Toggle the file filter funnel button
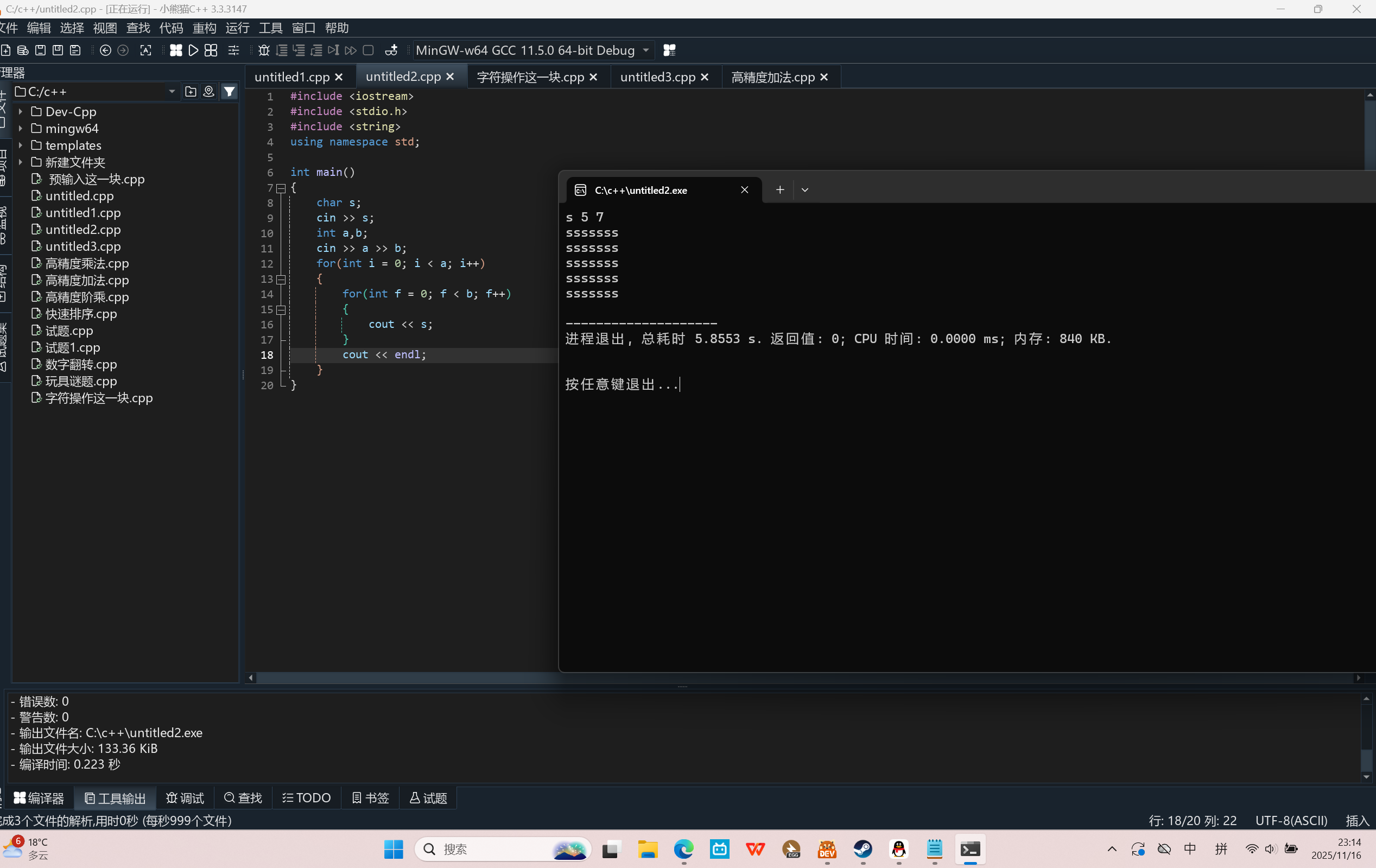 tap(229, 91)
